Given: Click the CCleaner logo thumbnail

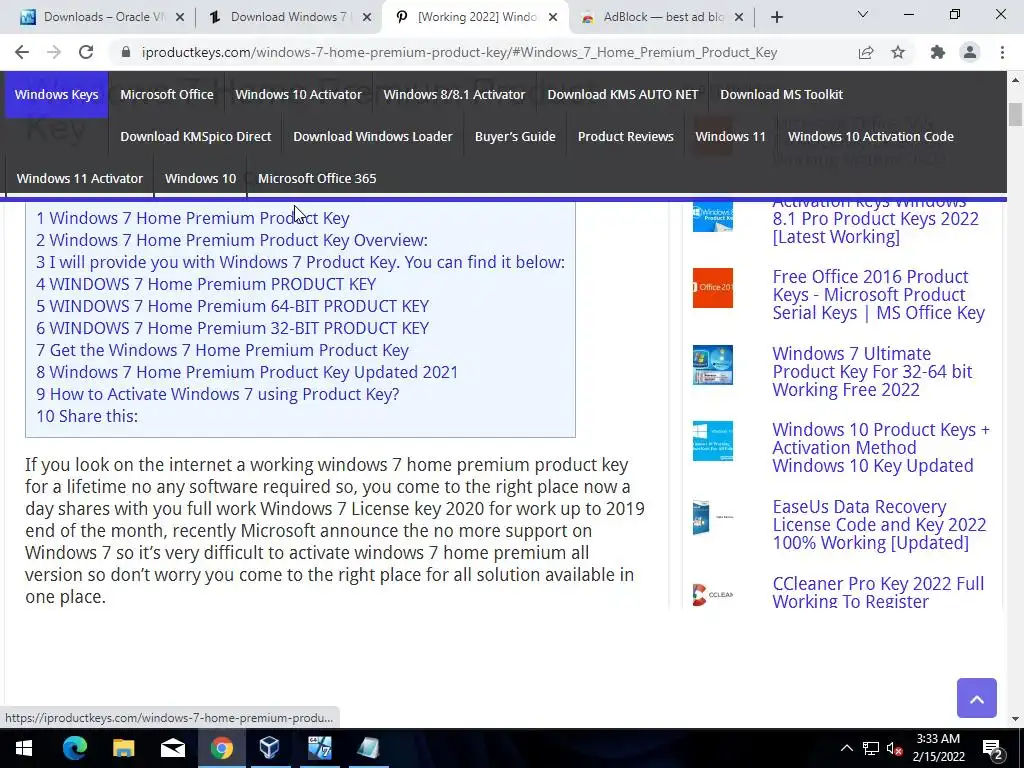Looking at the screenshot, I should (x=712, y=594).
